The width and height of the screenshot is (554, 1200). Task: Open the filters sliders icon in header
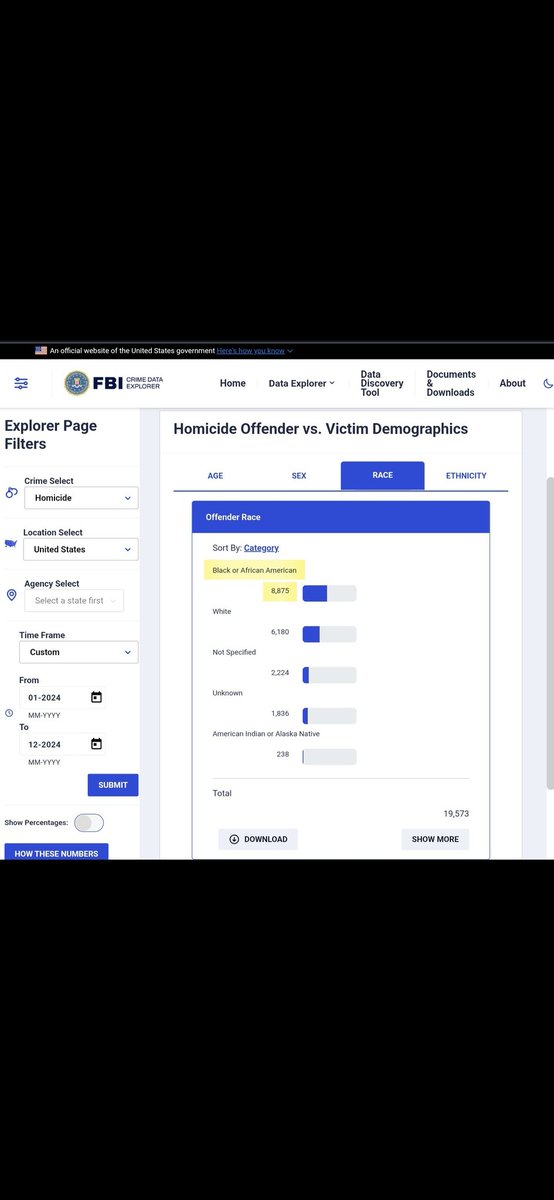pos(21,383)
